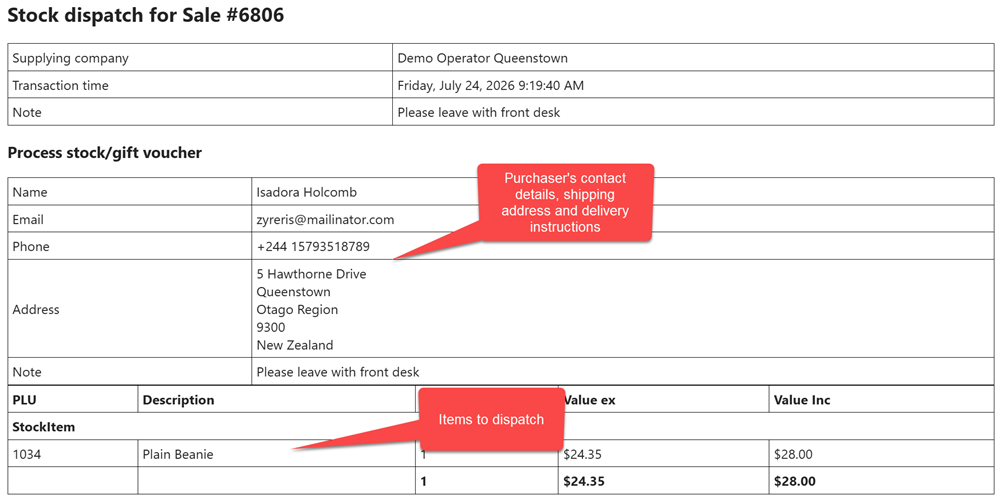
Task: Select the 5 Hawthorne Drive address line
Action: (x=311, y=274)
